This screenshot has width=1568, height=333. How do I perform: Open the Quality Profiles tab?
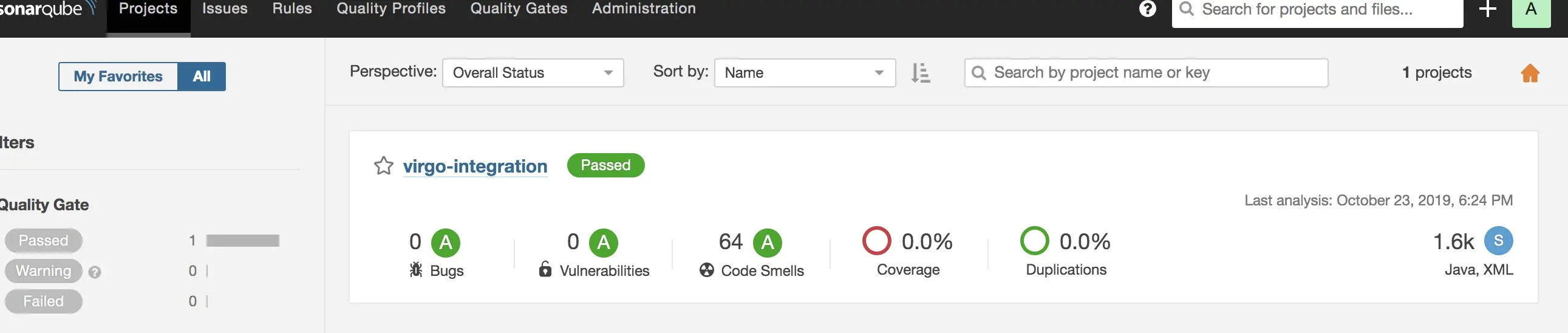pos(390,9)
